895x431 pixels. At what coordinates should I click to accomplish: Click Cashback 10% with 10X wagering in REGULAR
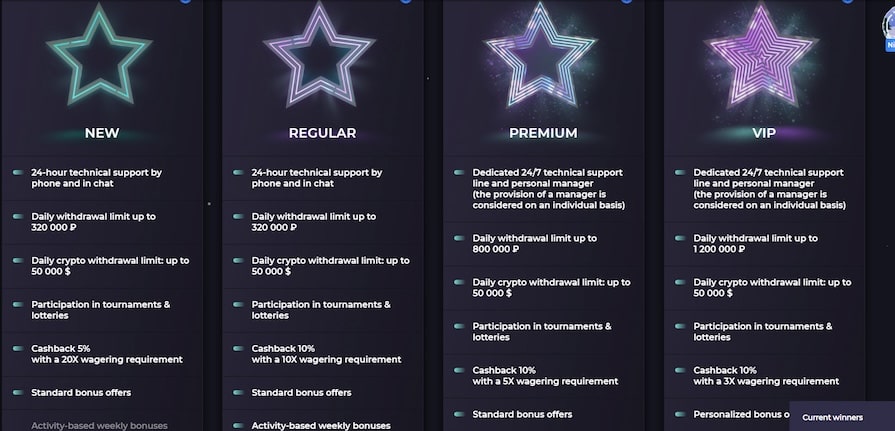pos(326,354)
